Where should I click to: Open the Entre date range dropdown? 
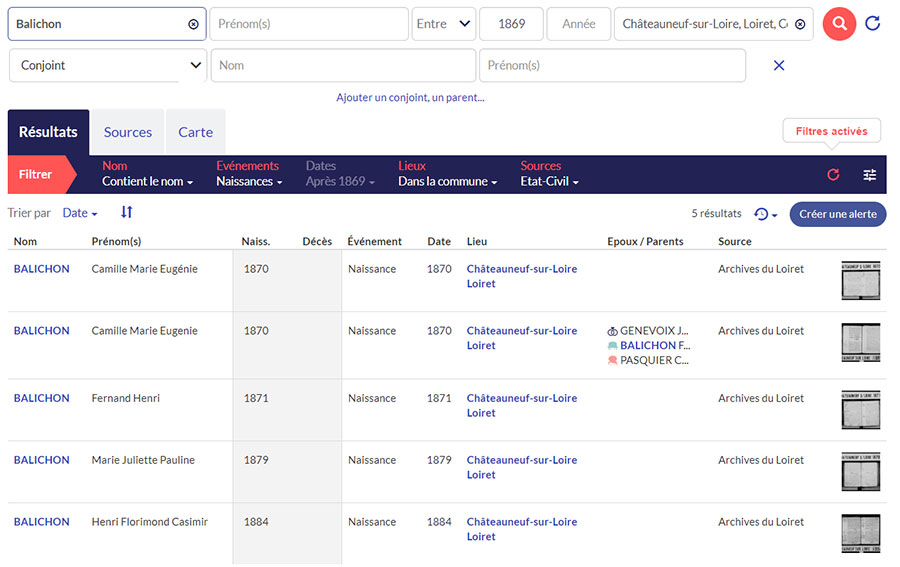pyautogui.click(x=444, y=24)
